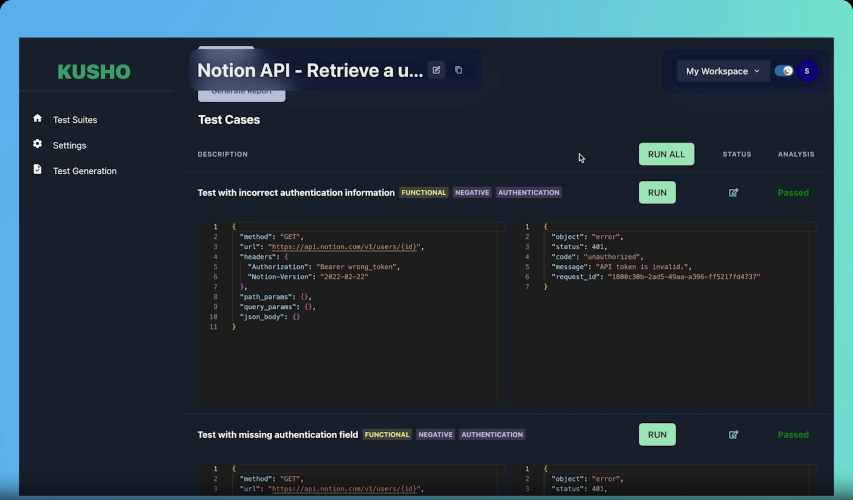The image size is (853, 500).
Task: Edit the missing authentication field test case
Action: [x=733, y=435]
